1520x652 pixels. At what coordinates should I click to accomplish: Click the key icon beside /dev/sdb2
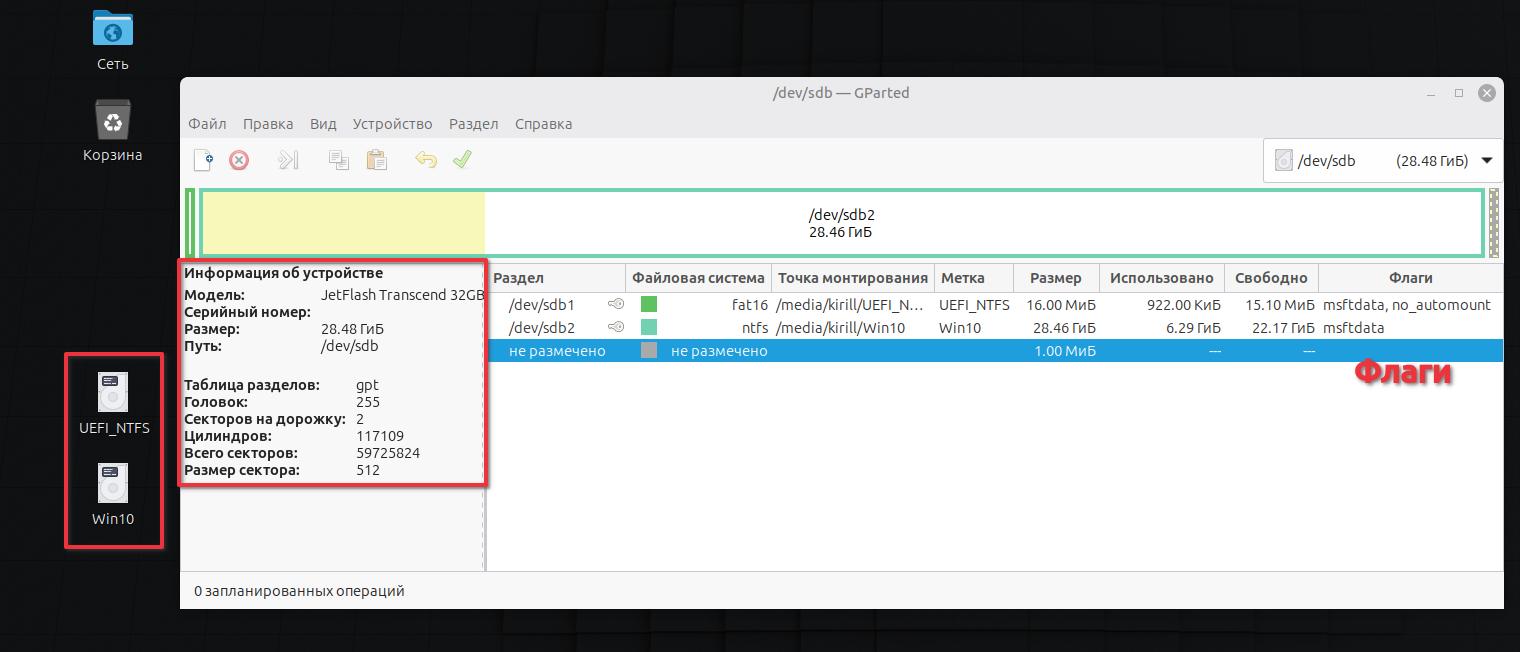(616, 327)
